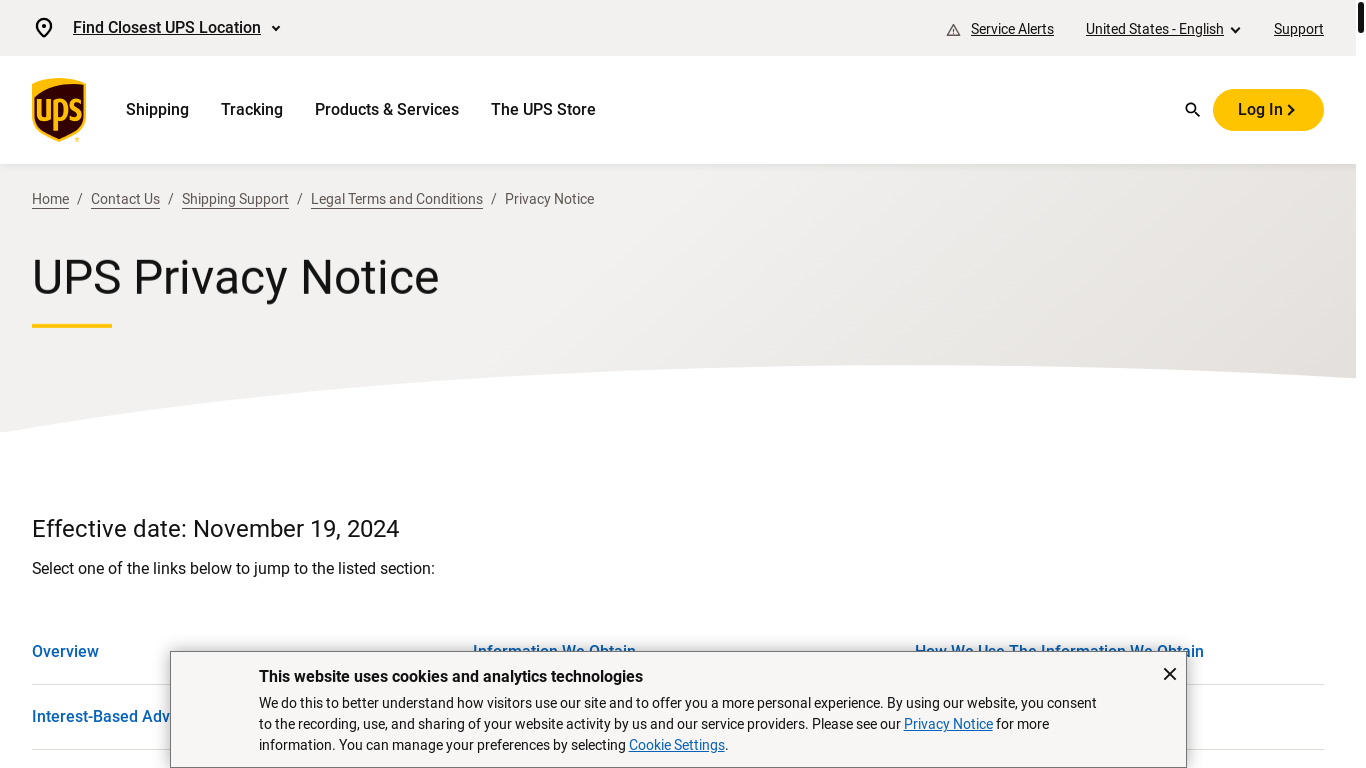Jump to Interest-Based Advertising section
Viewport: 1366px width, 768px height.
coord(101,717)
